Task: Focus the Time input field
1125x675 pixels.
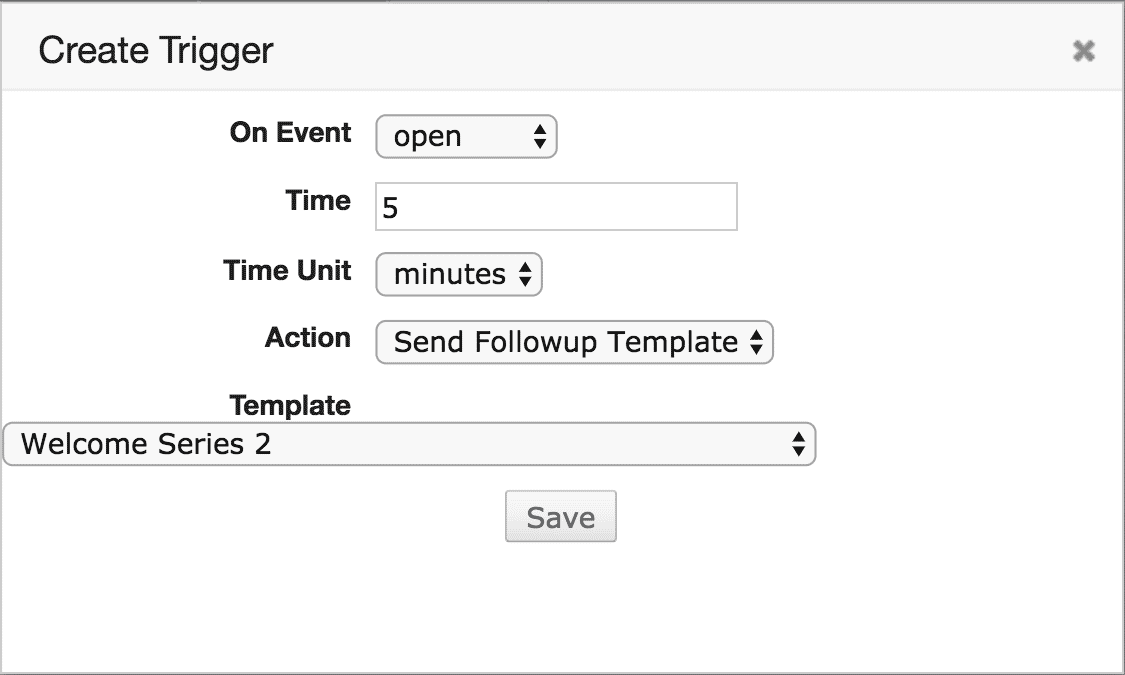Action: coord(556,207)
